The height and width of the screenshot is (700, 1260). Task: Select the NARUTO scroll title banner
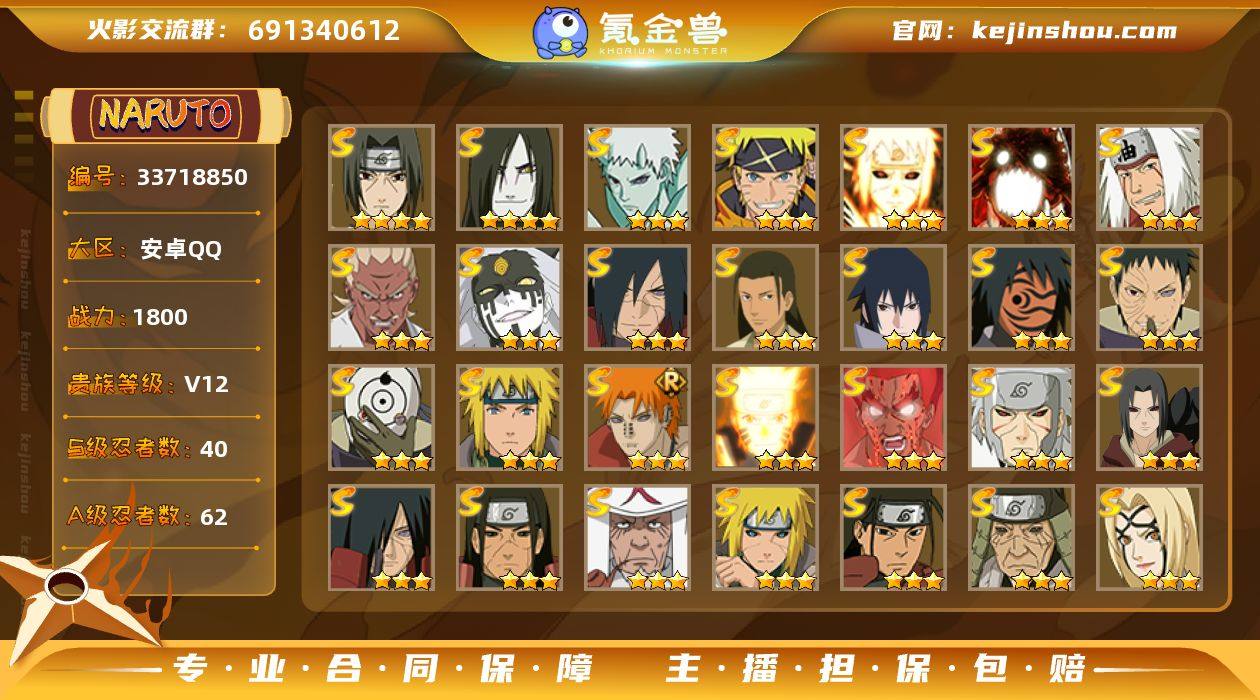pos(166,115)
